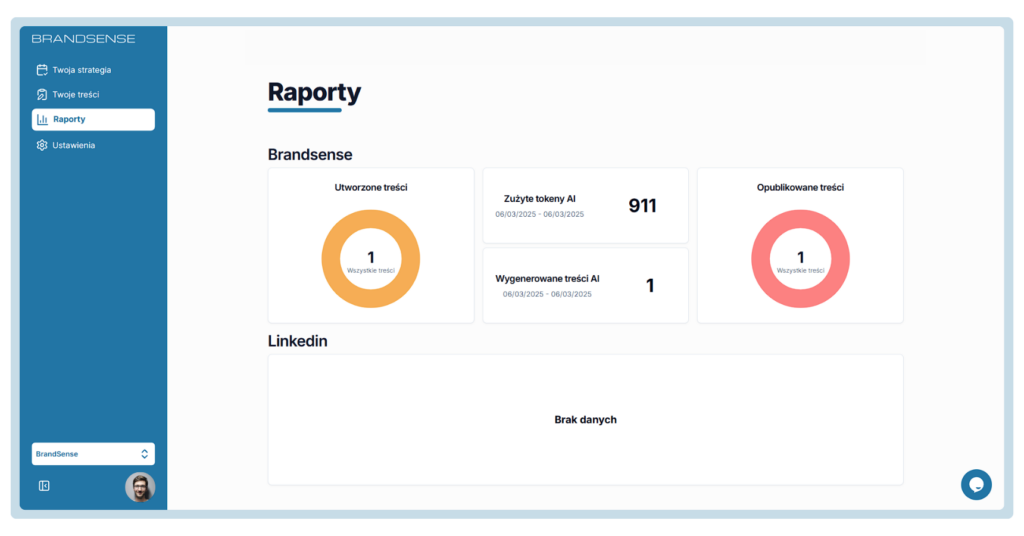Click the Ustawienia gear icon
This screenshot has height=536, width=1024.
point(42,145)
